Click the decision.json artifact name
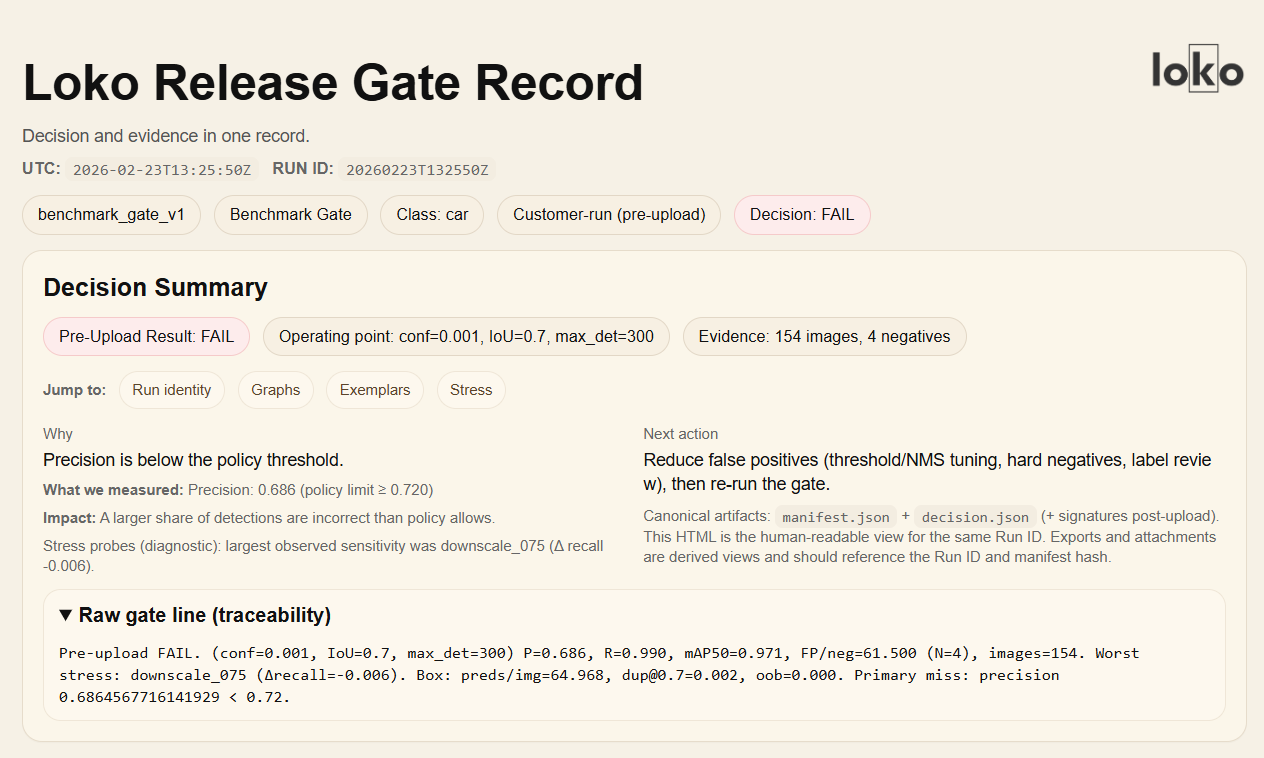Image resolution: width=1264 pixels, height=758 pixels. point(975,517)
